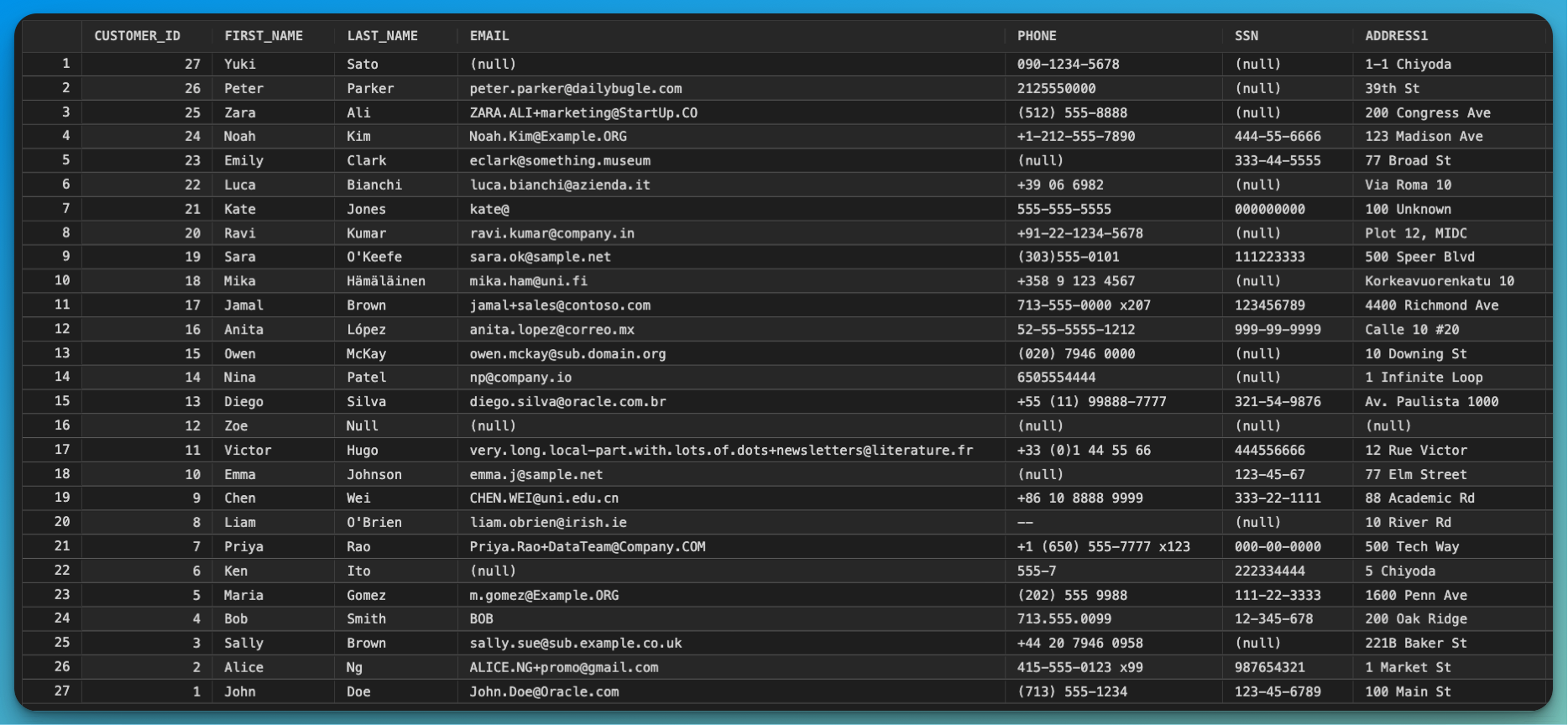Select the SSN column header
1568x725 pixels.
(1246, 36)
